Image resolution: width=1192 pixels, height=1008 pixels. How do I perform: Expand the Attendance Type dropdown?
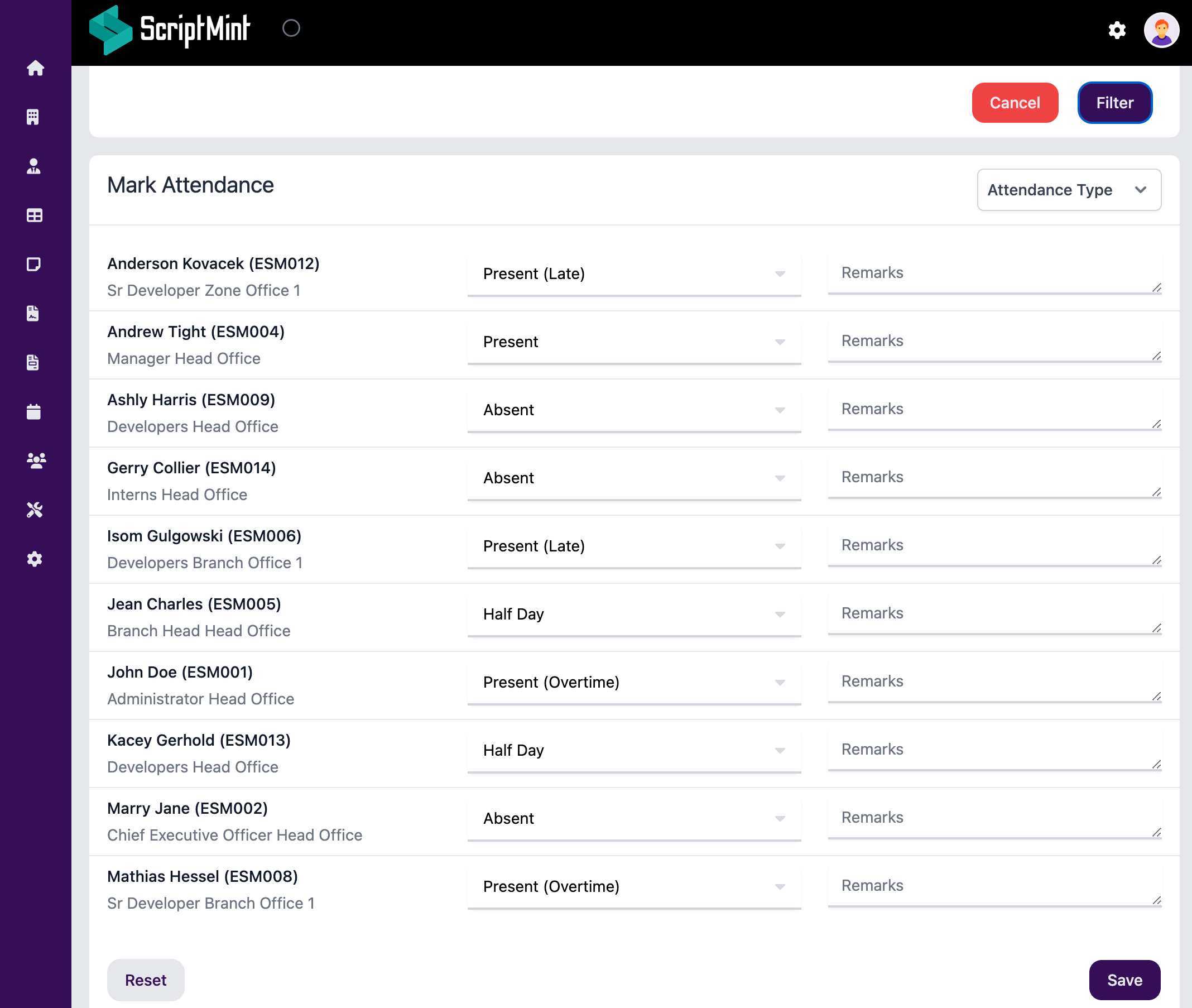pos(1068,190)
